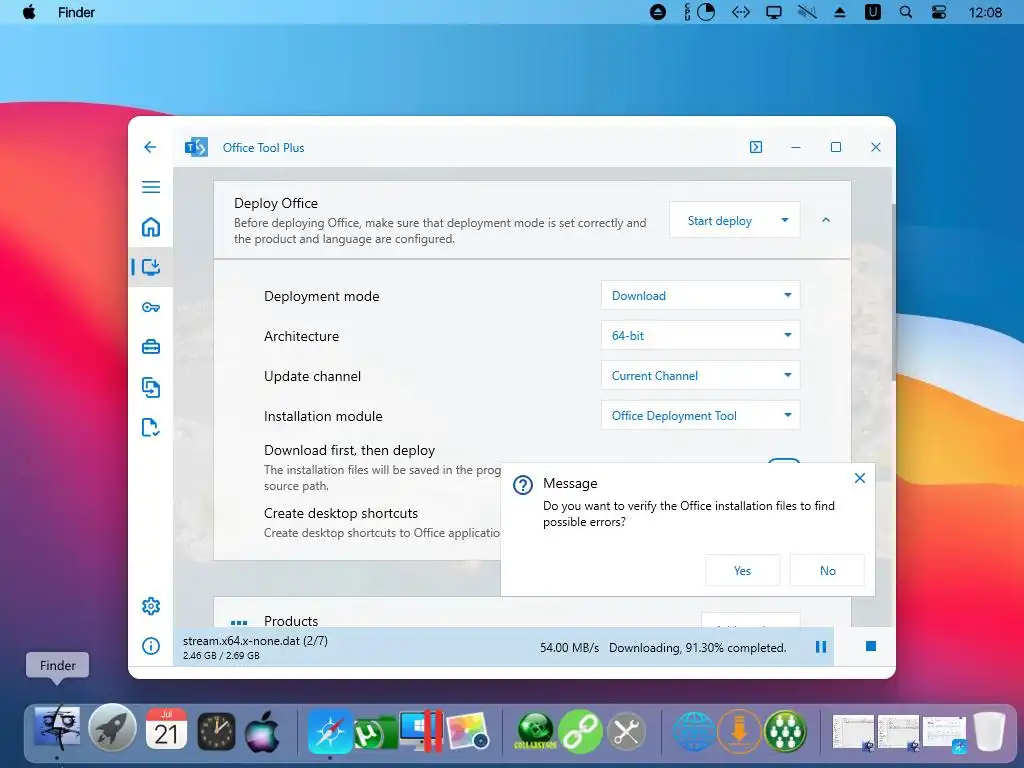Open the first minimized window thumbnail in Dock
The image size is (1024, 768).
[x=853, y=733]
